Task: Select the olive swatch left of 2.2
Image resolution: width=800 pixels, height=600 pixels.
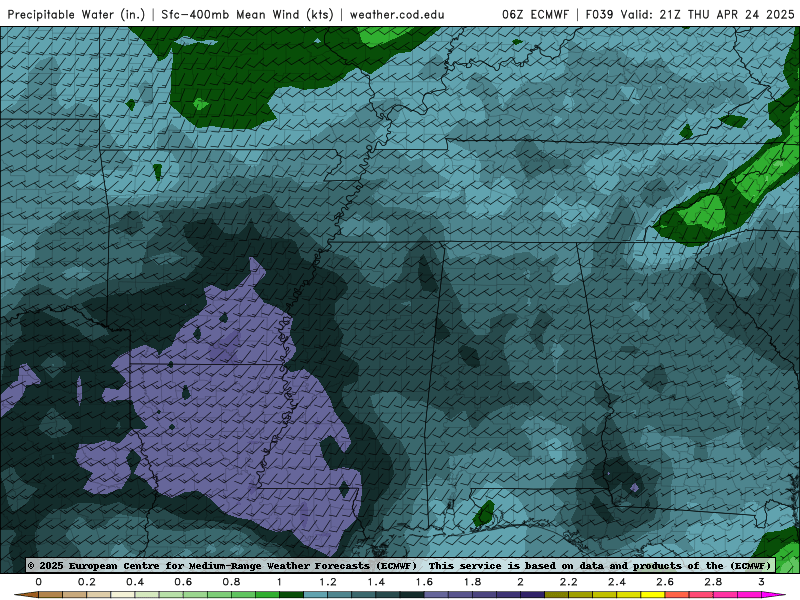Action: coord(557,595)
